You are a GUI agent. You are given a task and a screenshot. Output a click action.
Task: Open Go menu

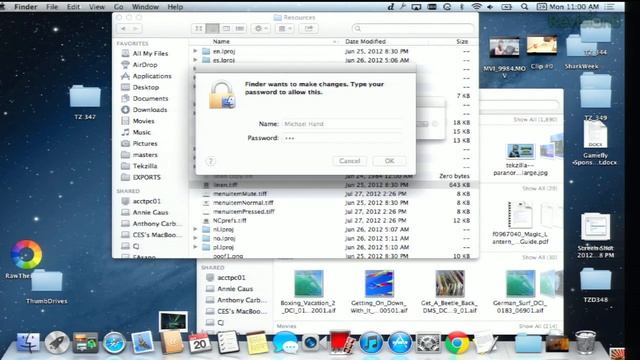coord(118,7)
